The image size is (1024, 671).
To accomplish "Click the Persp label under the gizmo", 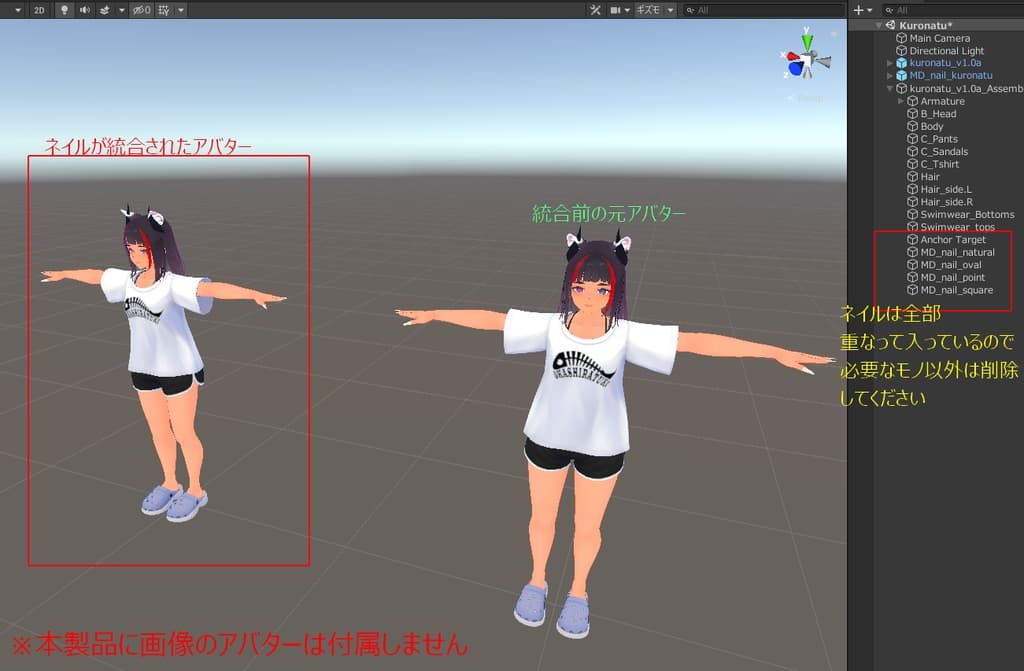I will coord(810,98).
